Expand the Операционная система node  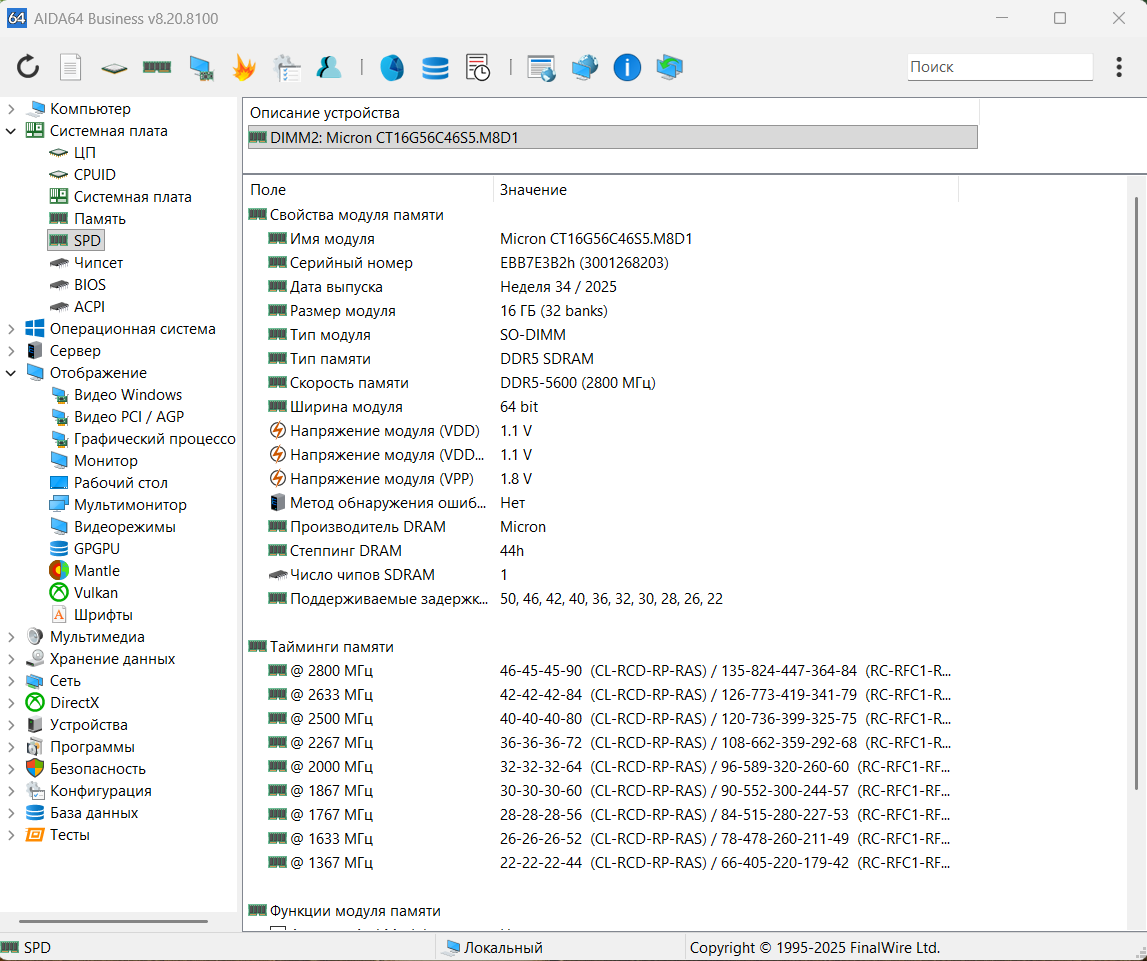10,329
